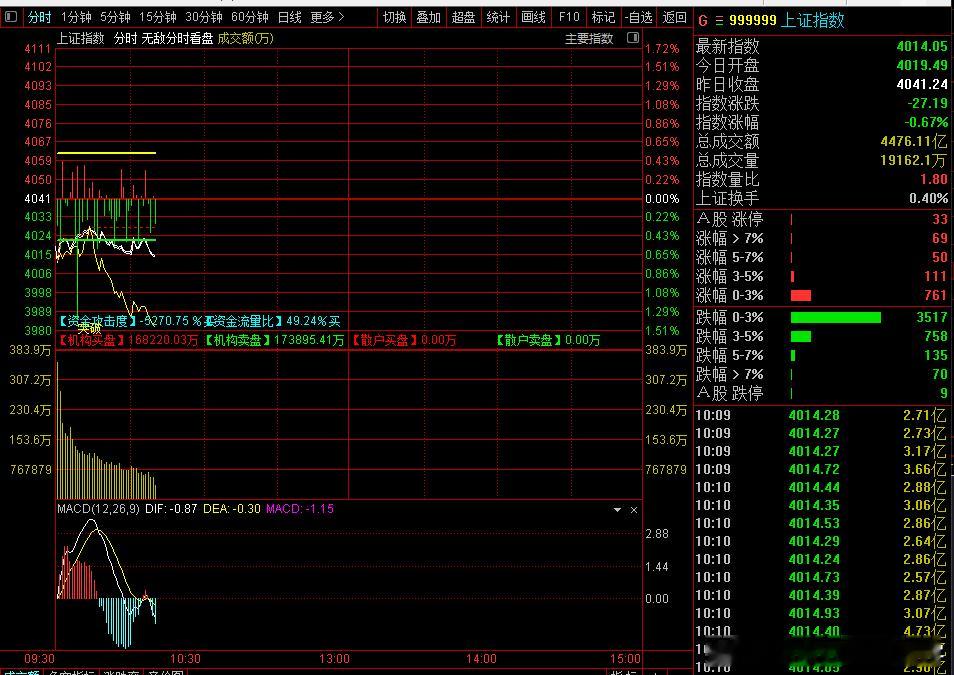Select the 跌幅 5-7% row
954x675 pixels.
(x=821, y=355)
